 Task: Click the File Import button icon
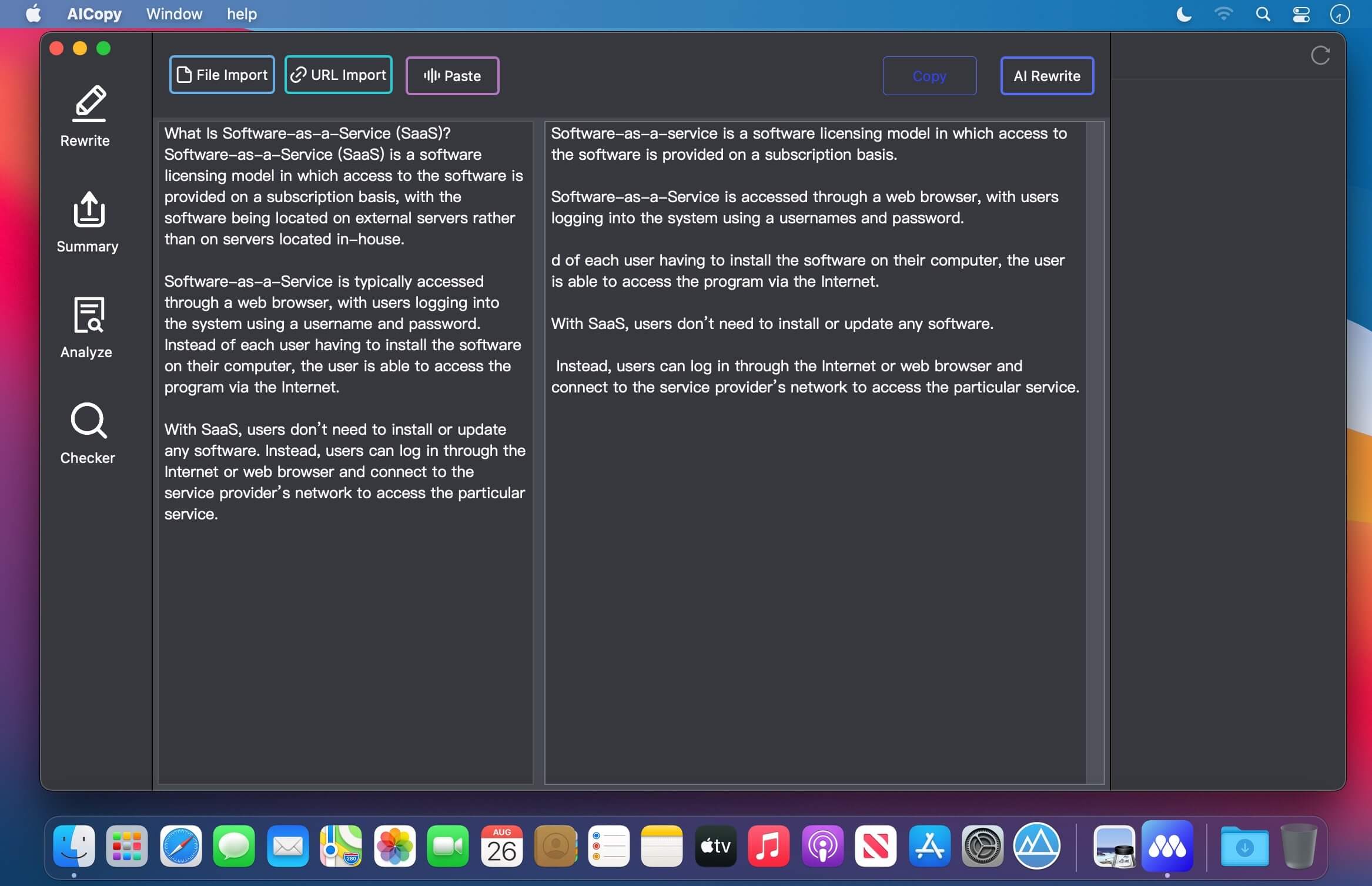[184, 75]
